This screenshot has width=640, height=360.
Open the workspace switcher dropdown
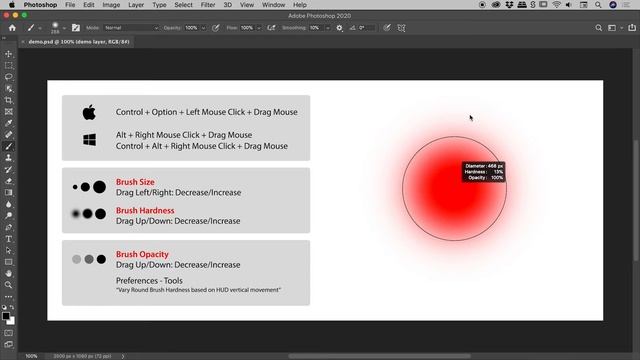click(614, 28)
